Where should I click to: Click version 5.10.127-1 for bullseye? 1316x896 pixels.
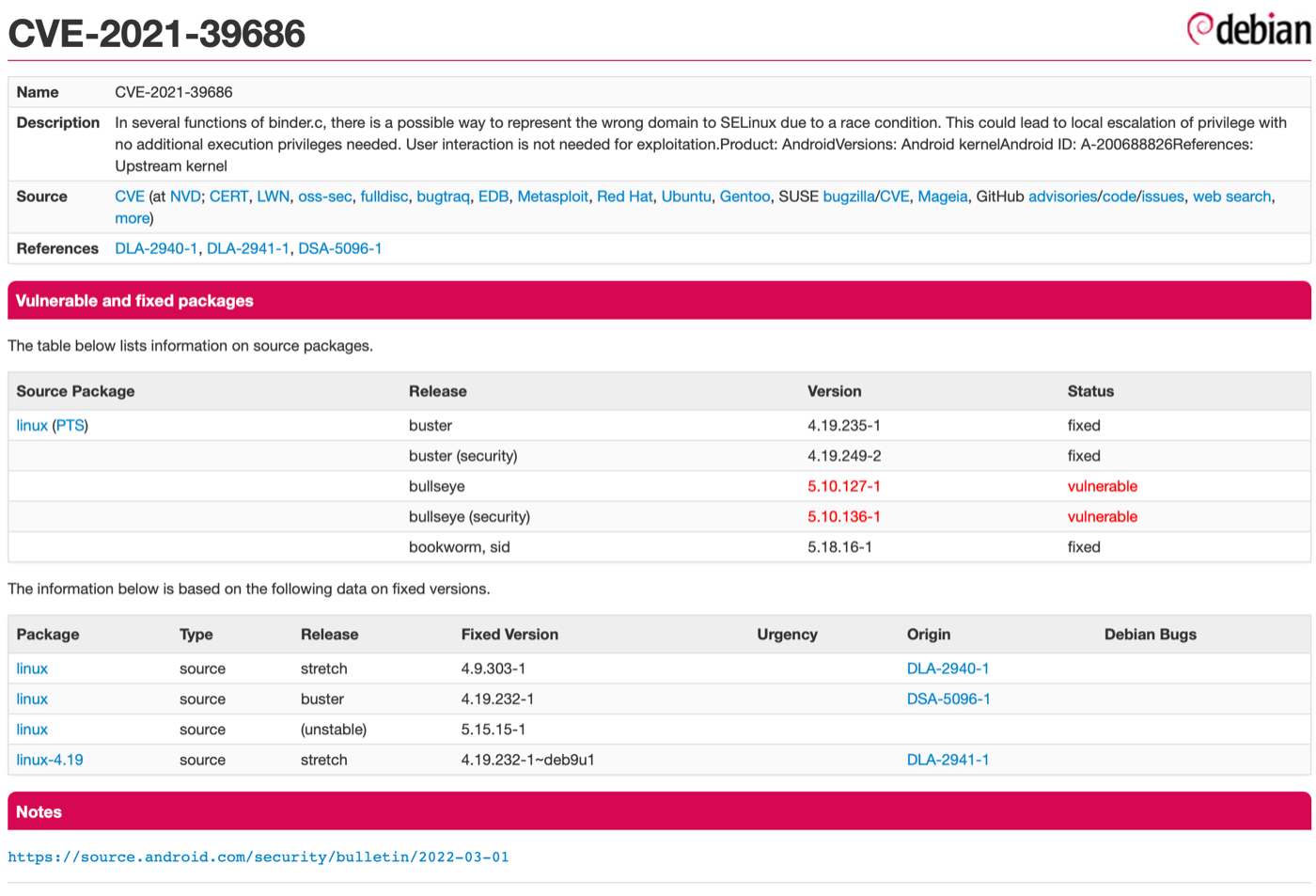click(x=844, y=486)
